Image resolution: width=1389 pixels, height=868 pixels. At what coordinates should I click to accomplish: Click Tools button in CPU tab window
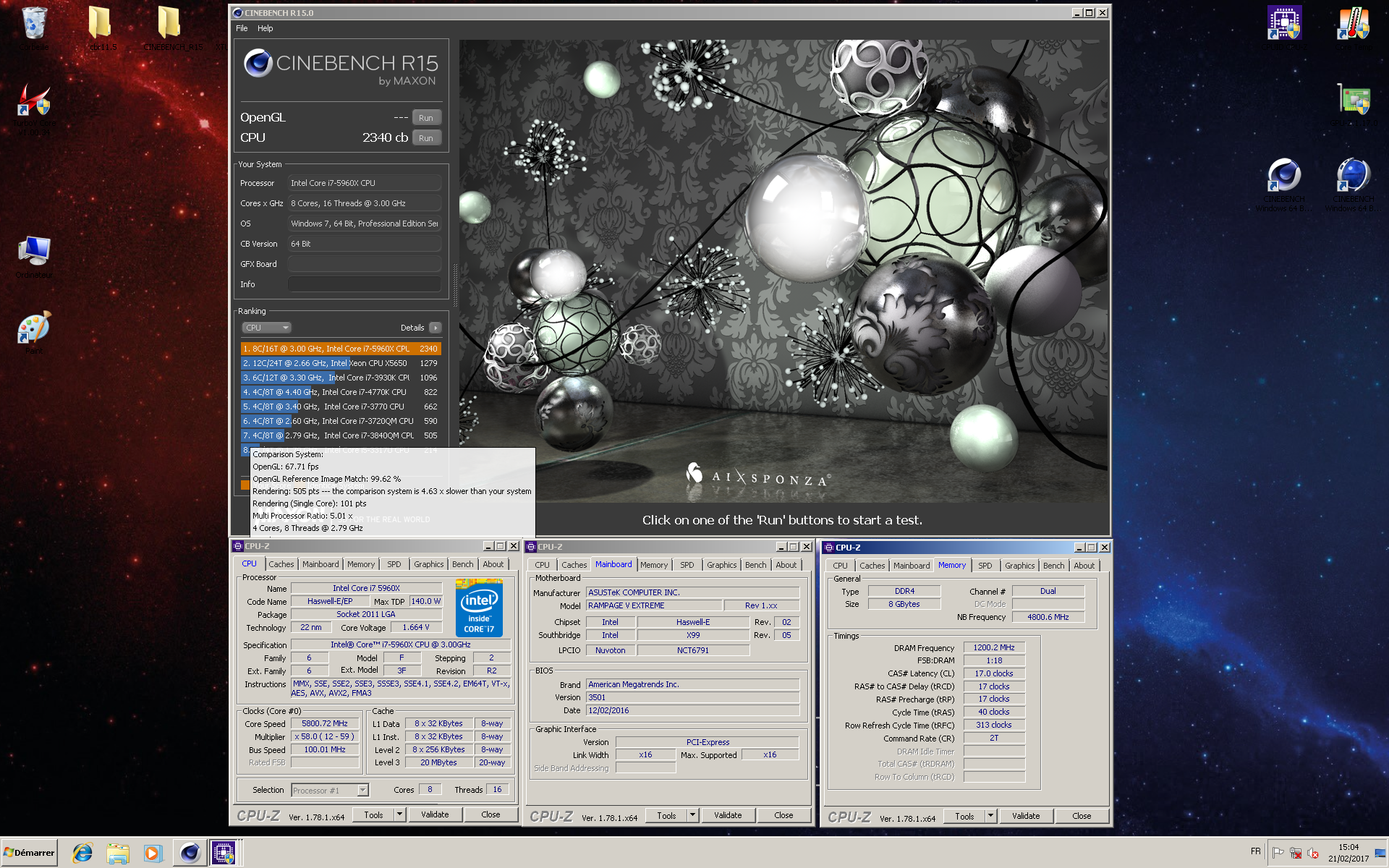coord(373,814)
